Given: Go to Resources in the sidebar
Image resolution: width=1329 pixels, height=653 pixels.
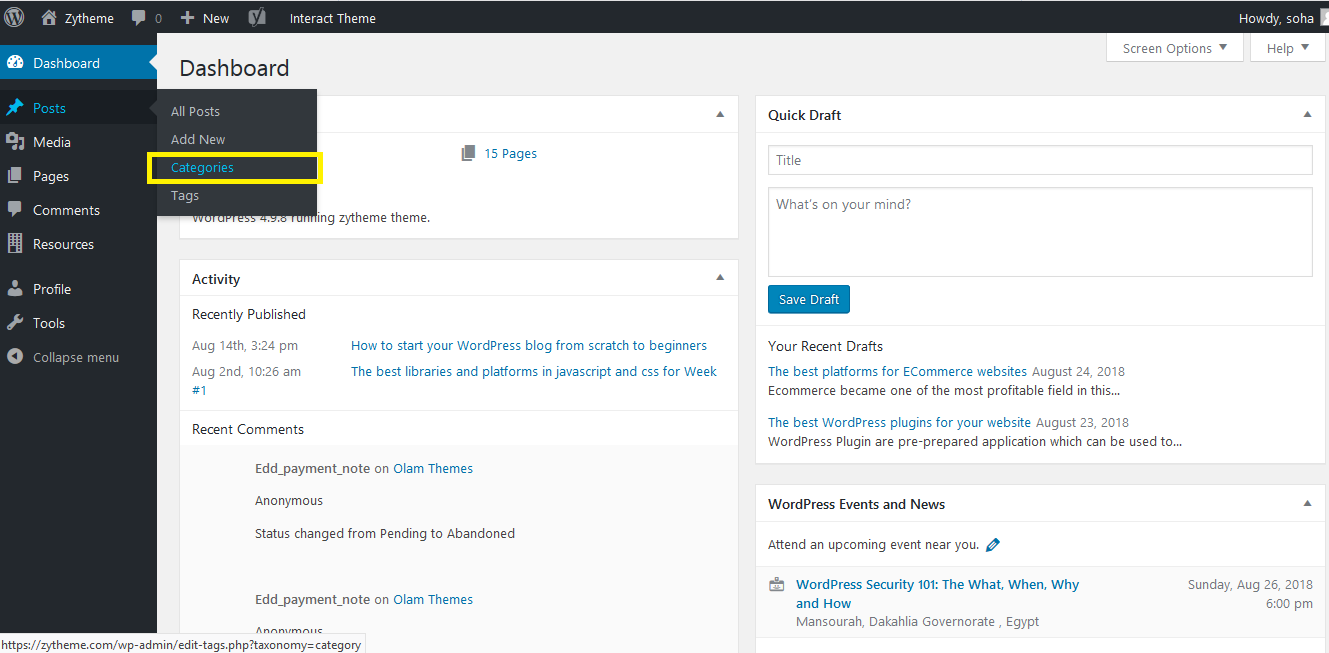Looking at the screenshot, I should pyautogui.click(x=63, y=244).
